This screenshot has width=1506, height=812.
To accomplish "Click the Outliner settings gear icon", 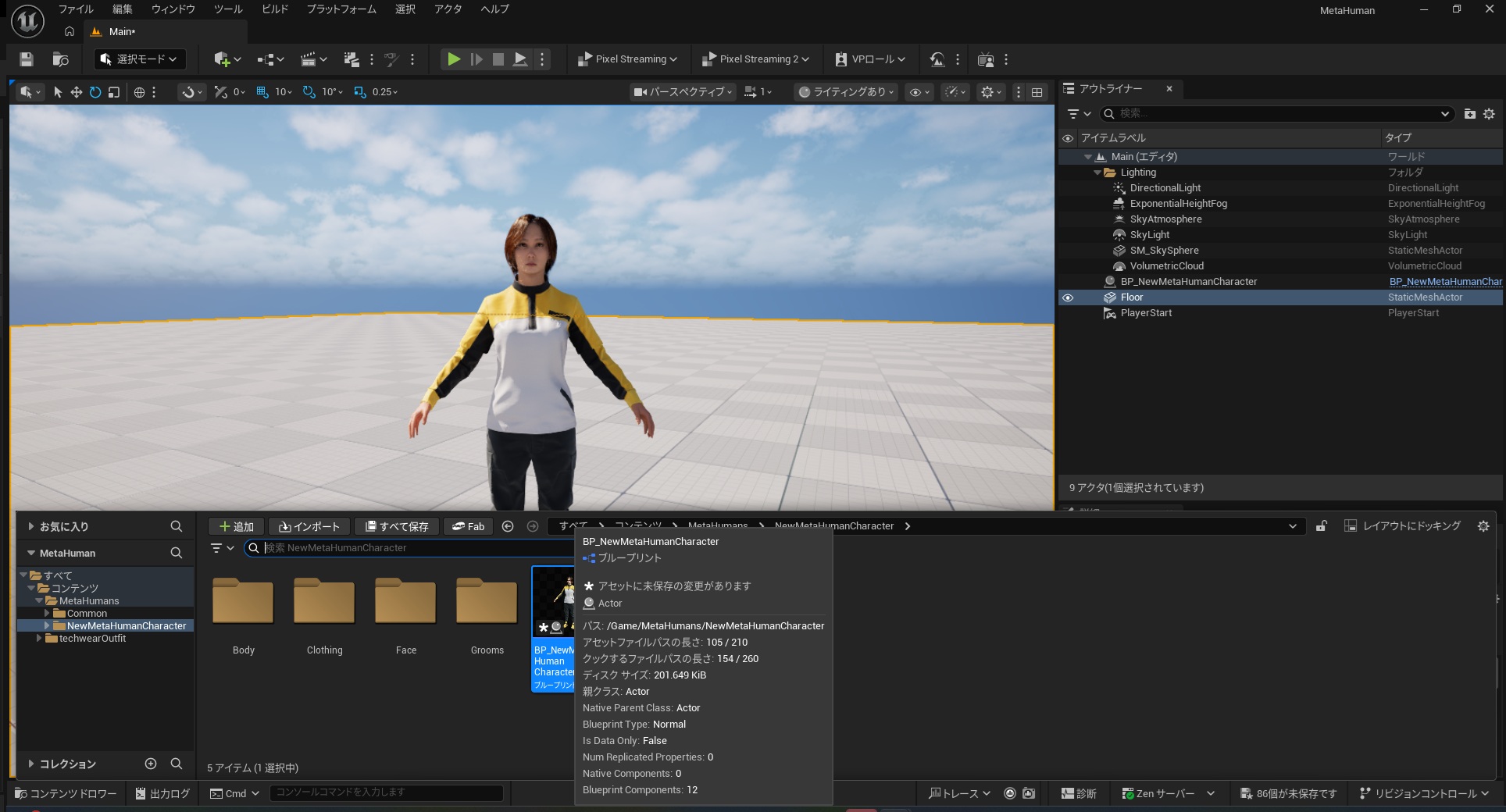I will pyautogui.click(x=1489, y=114).
